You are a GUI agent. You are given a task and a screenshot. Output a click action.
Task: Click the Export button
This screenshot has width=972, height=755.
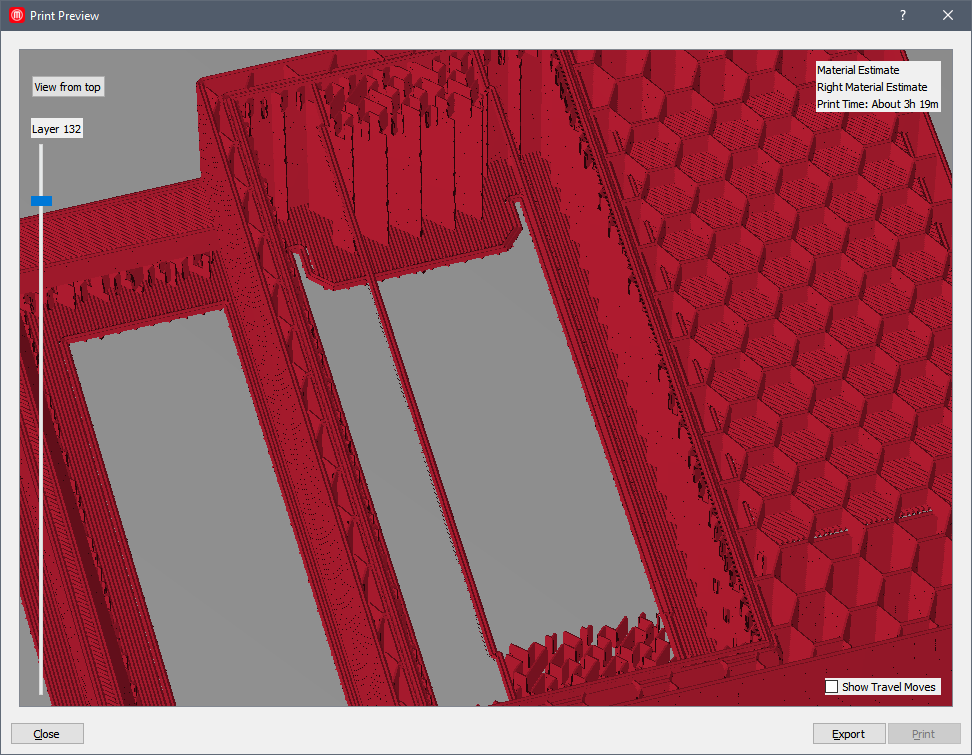848,734
